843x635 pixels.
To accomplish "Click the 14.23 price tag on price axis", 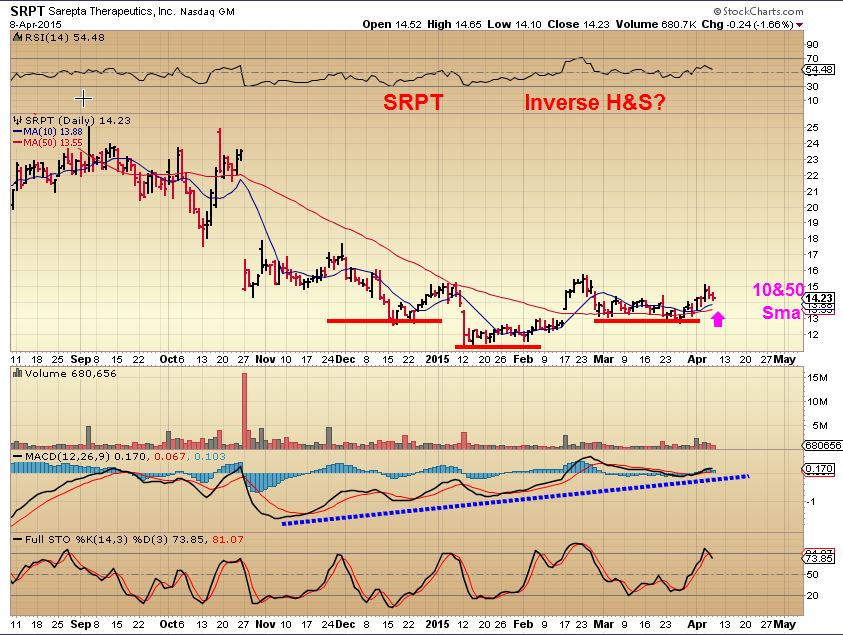I will click(x=819, y=298).
